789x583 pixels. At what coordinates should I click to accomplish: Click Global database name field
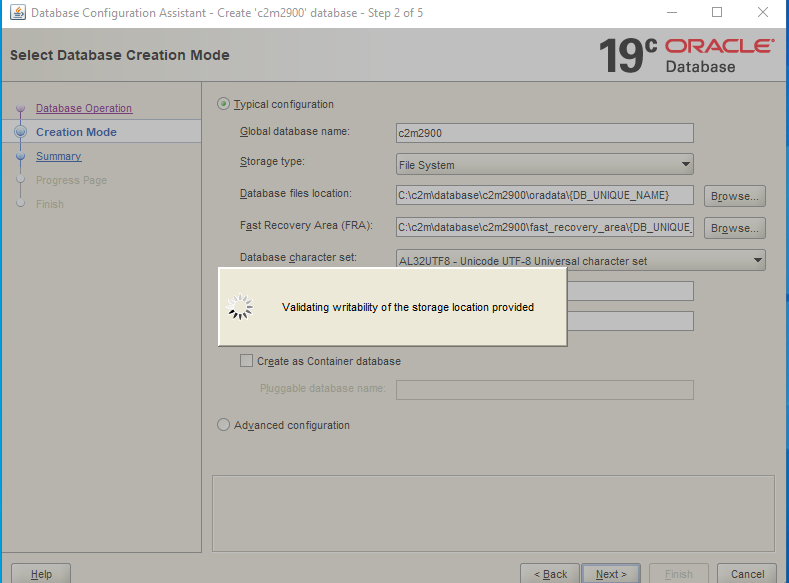[x=544, y=133]
